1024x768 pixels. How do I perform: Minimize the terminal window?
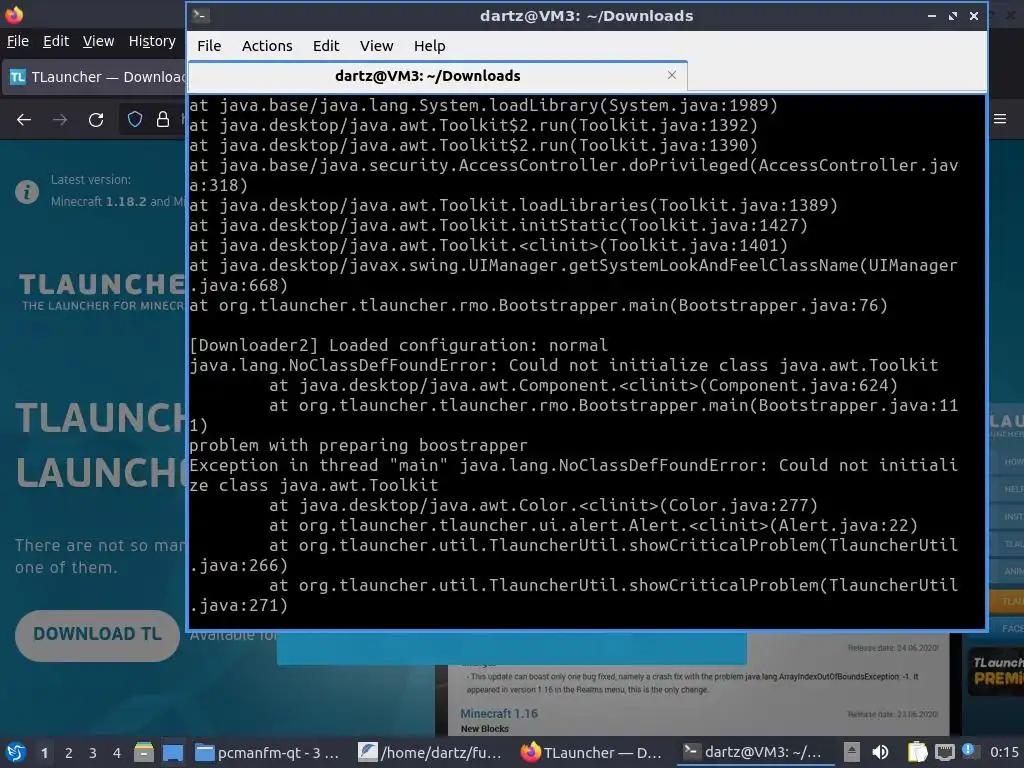pos(932,16)
